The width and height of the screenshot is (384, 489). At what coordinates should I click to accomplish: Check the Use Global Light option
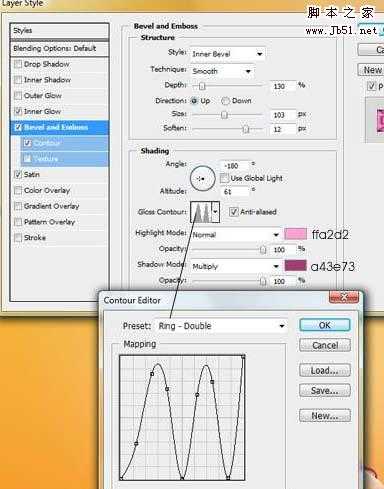tap(224, 178)
